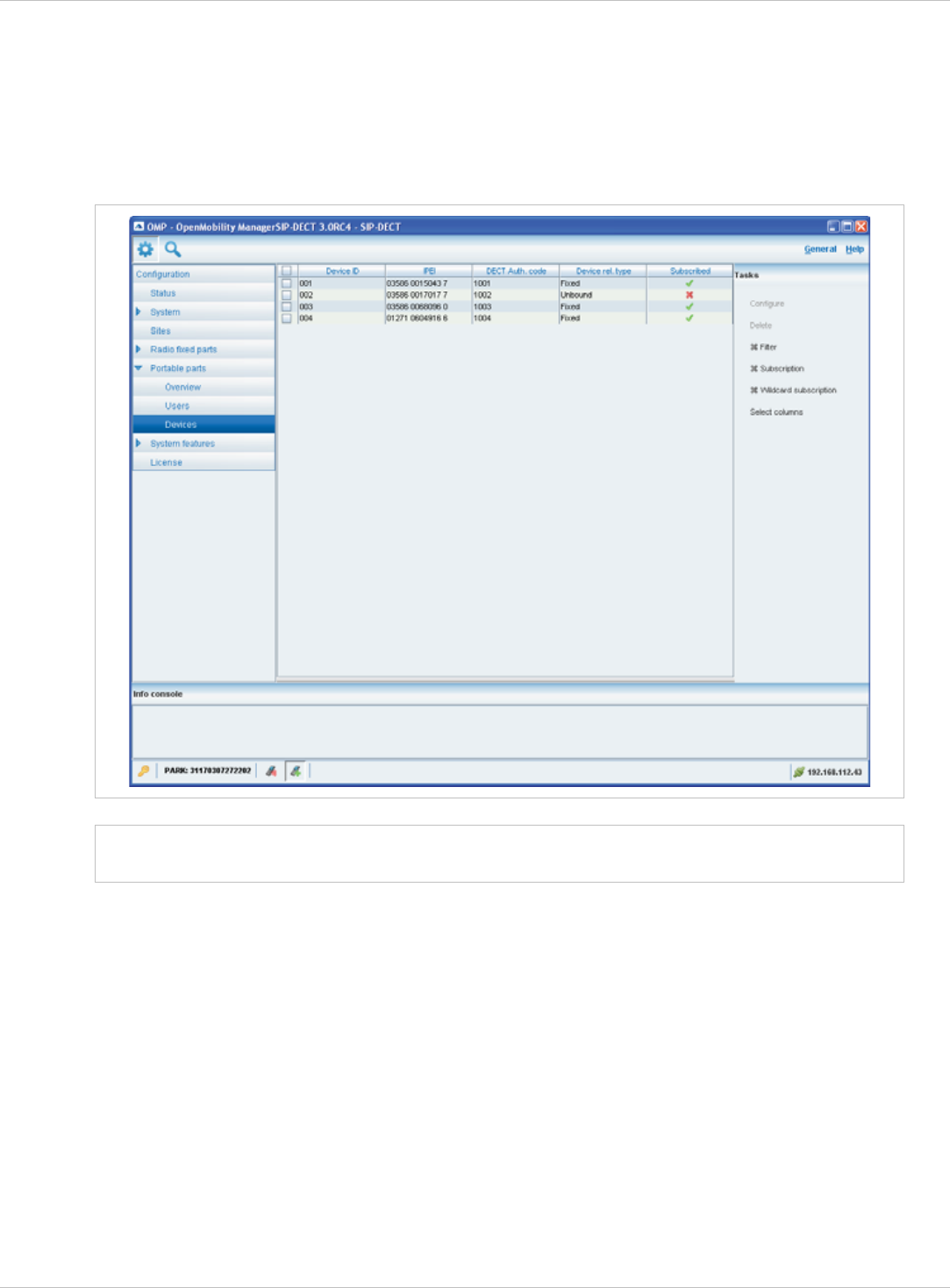Tick the checkbox for device 001
Image resolution: width=950 pixels, height=1288 pixels.
pos(286,283)
